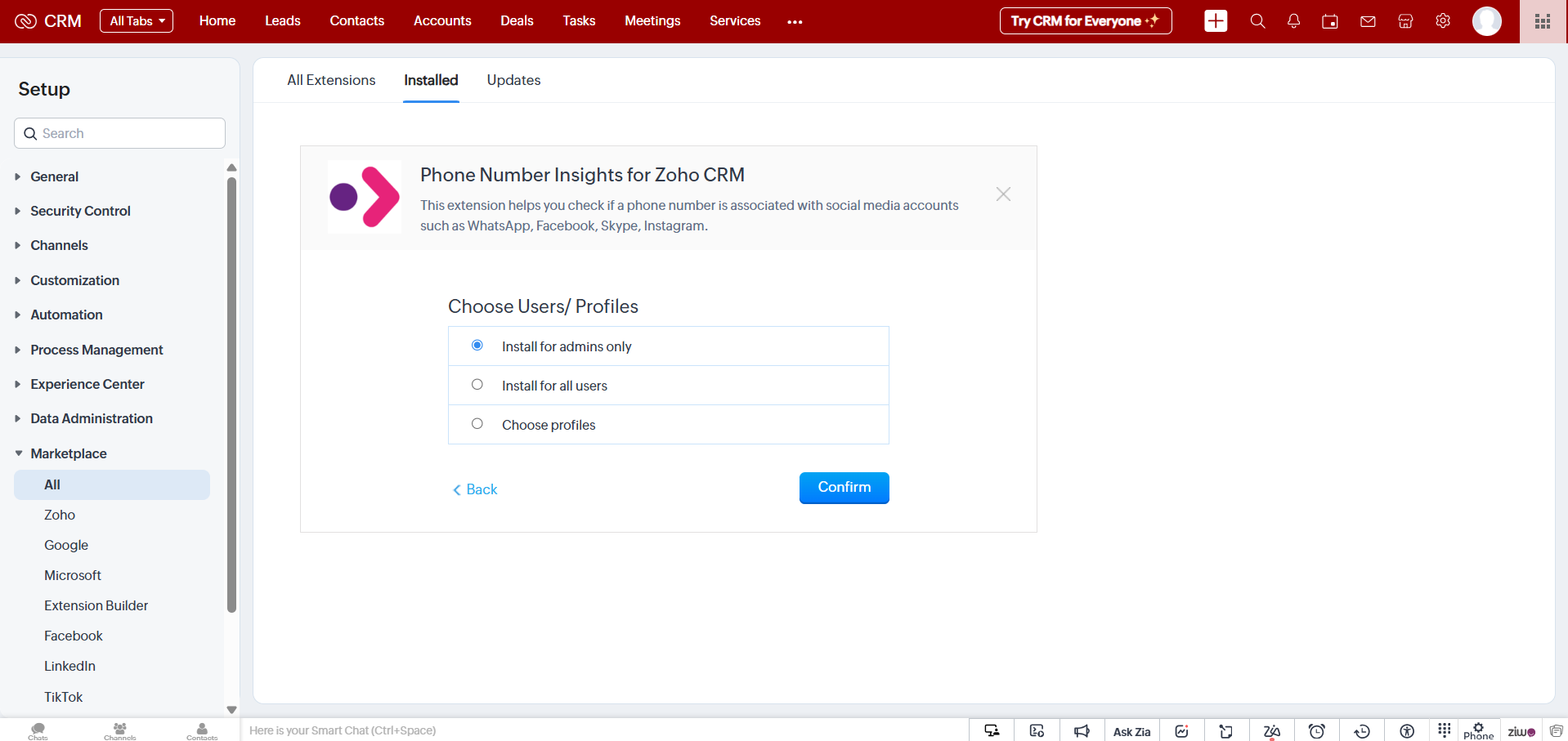Viewport: 1568px width, 741px height.
Task: Select All under Marketplace
Action: point(112,484)
